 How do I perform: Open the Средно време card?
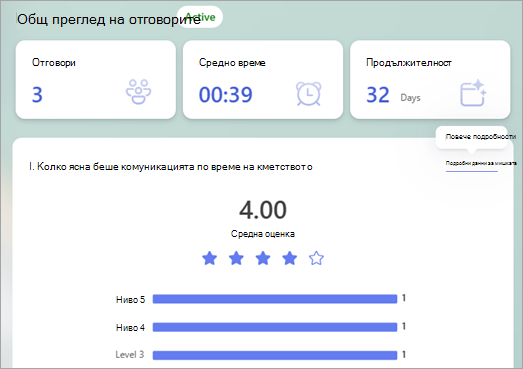pos(263,80)
